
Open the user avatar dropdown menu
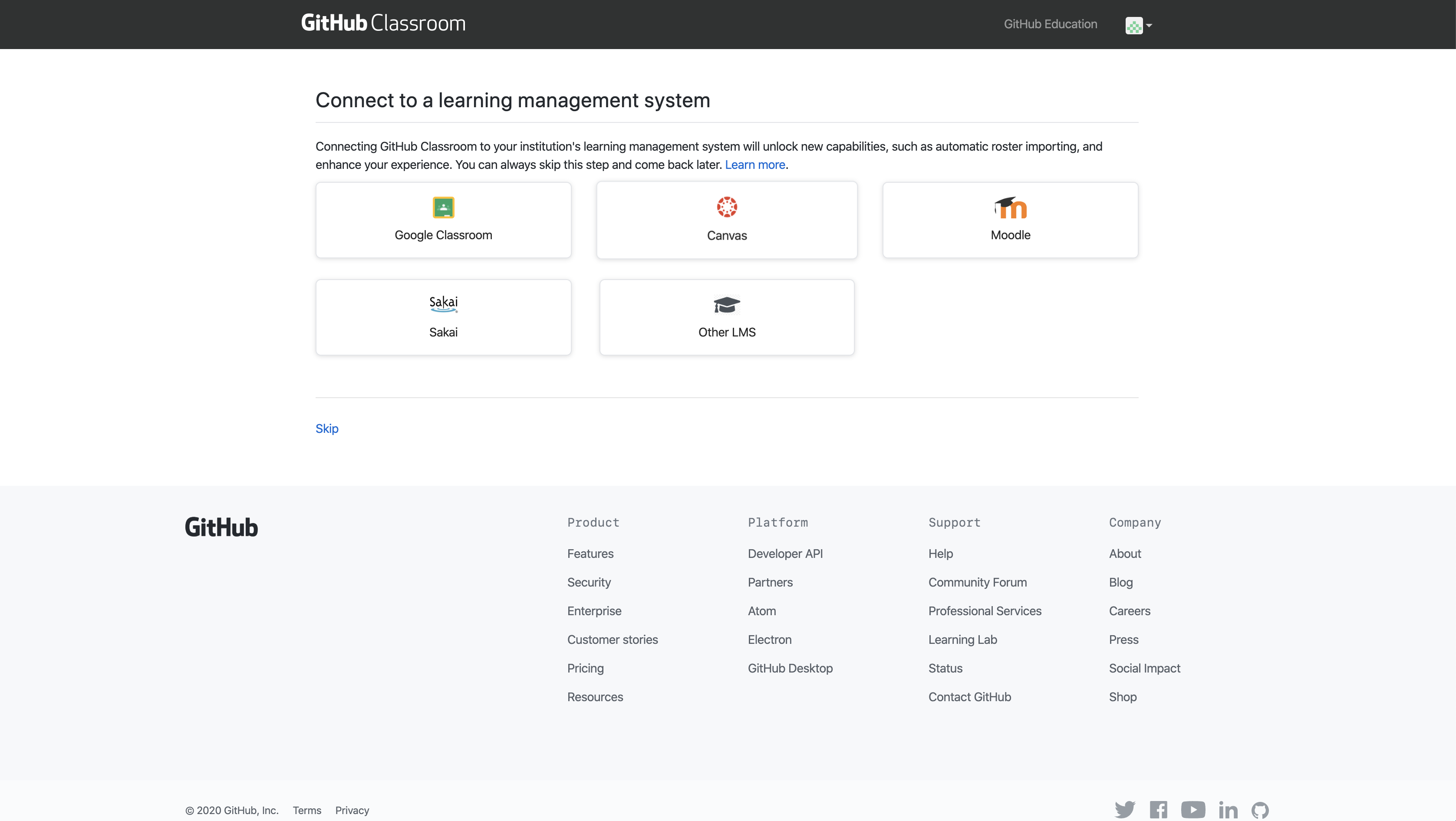pos(1138,25)
